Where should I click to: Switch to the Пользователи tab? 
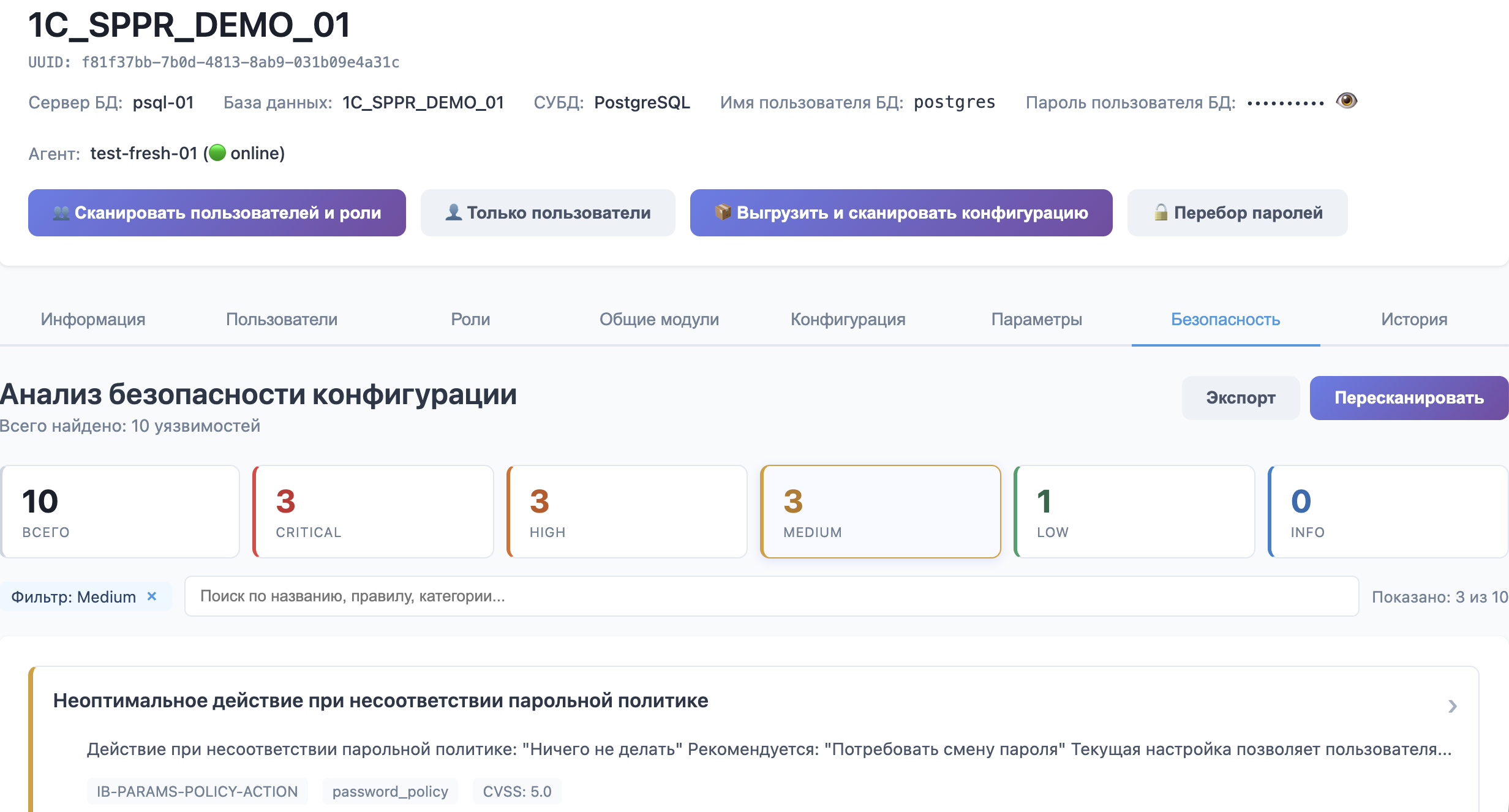click(281, 319)
